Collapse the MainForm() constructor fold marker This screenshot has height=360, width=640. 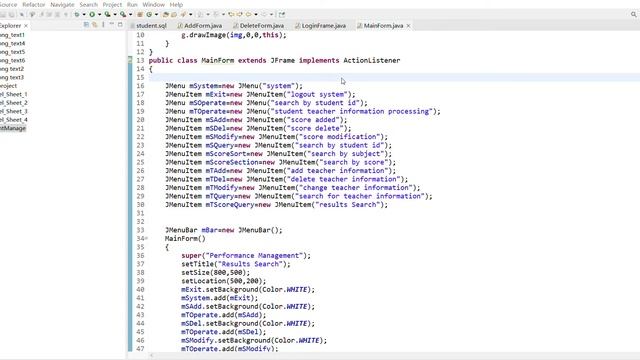point(147,238)
